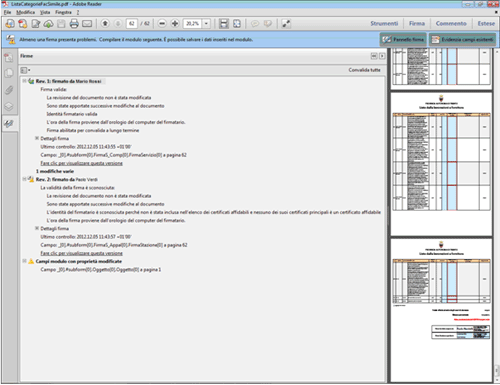
Task: Open the Vista menu
Action: 45,12
